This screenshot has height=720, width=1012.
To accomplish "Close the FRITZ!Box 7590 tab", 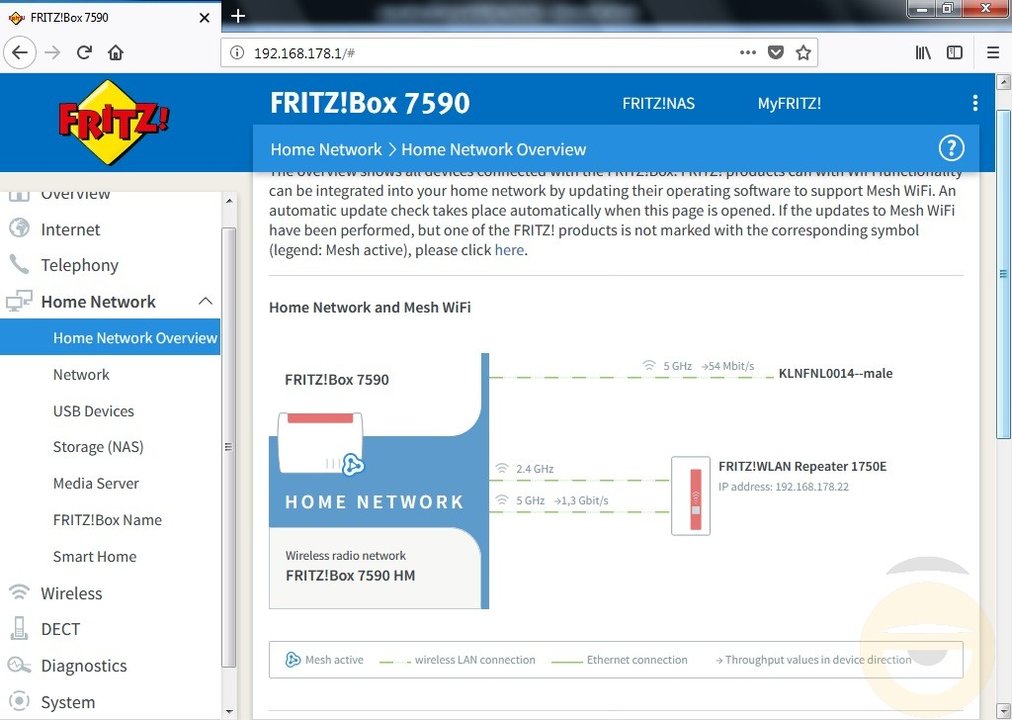I will 205,17.
